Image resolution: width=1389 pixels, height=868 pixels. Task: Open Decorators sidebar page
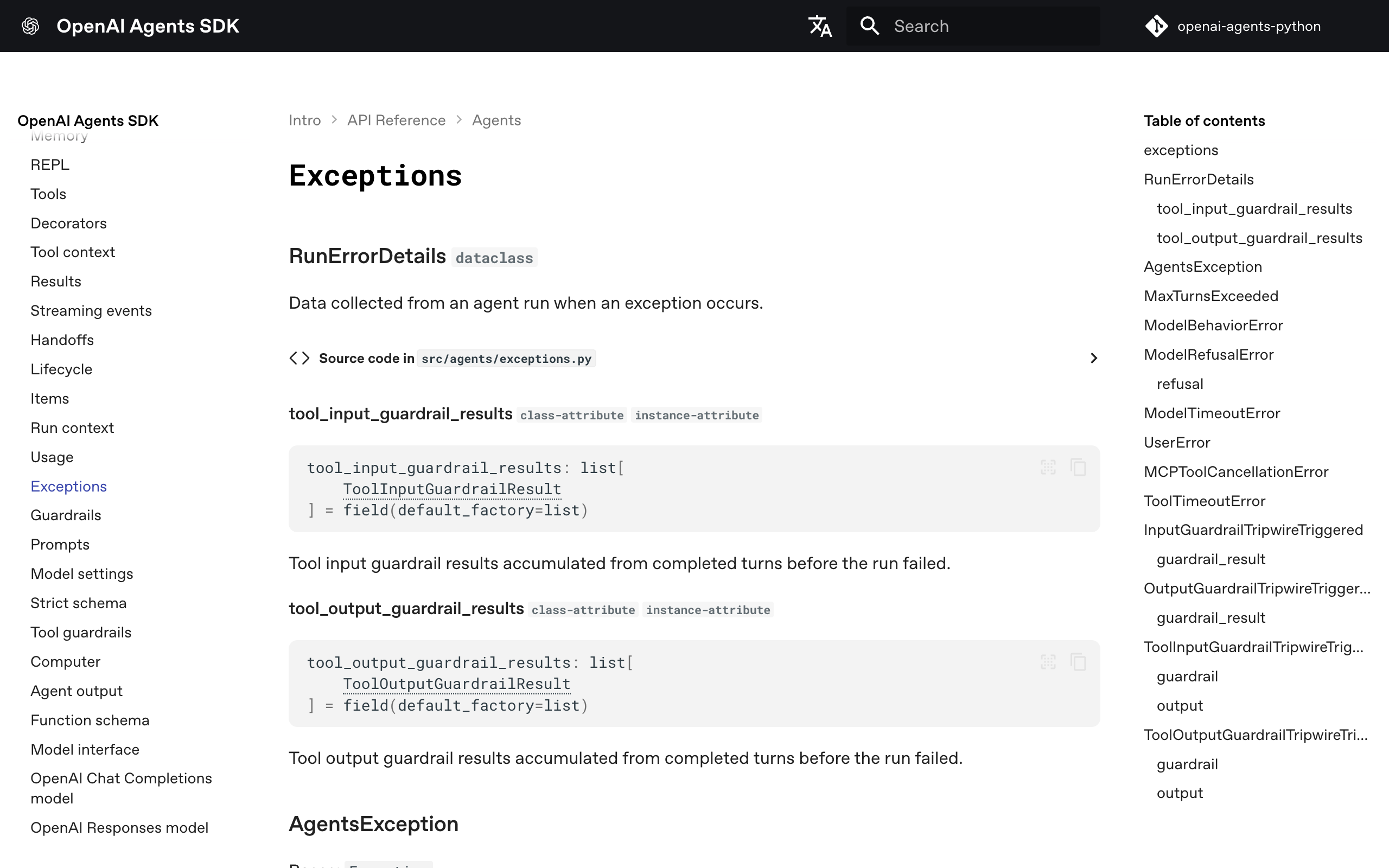(x=68, y=224)
